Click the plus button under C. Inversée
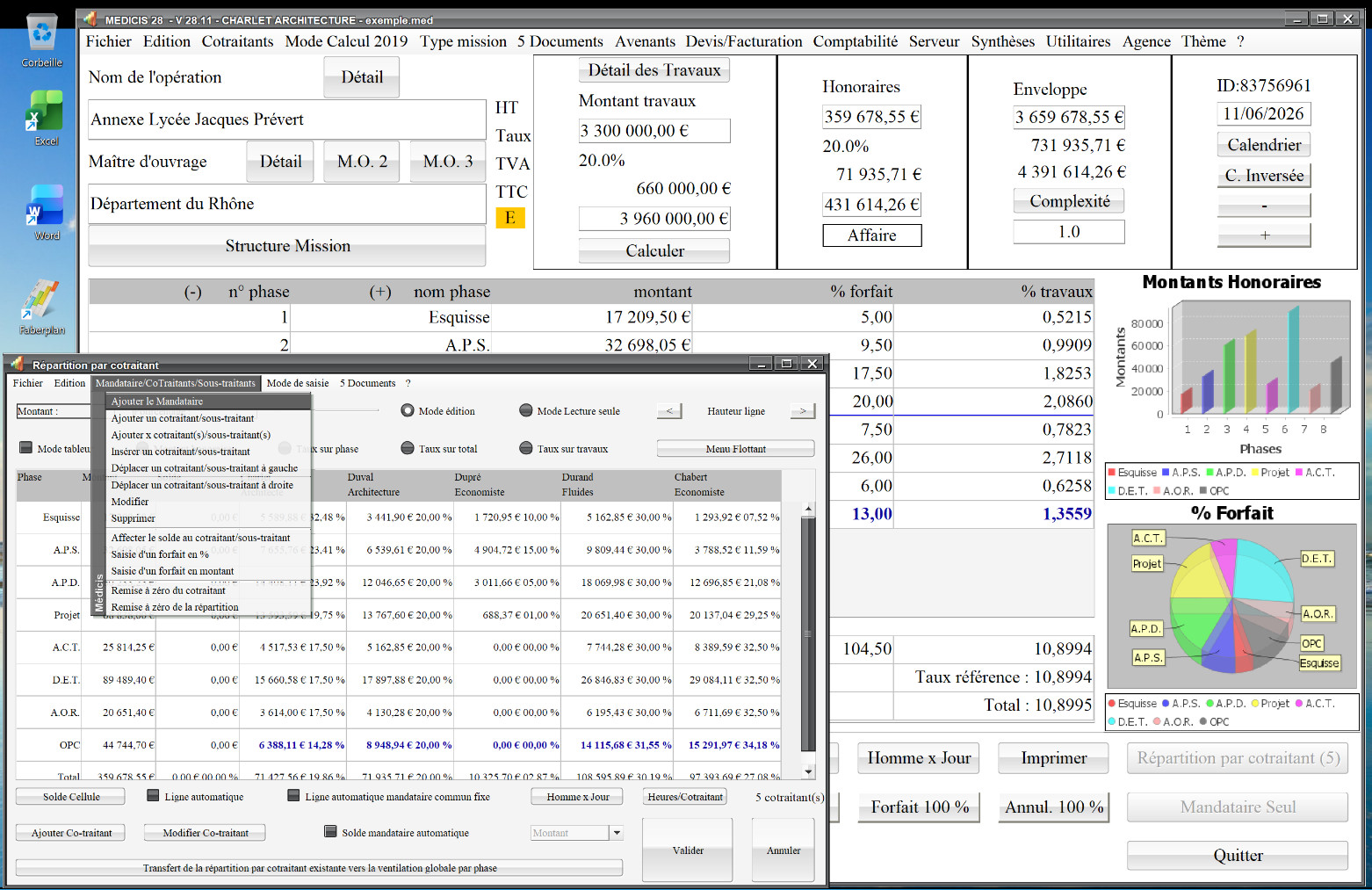The height and width of the screenshot is (890, 1372). (1264, 235)
